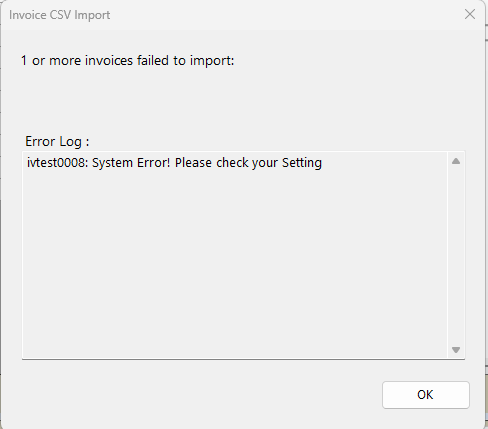Viewport: 488px width, 429px height.
Task: Click the word "import:" in the failure message
Action: click(x=212, y=61)
